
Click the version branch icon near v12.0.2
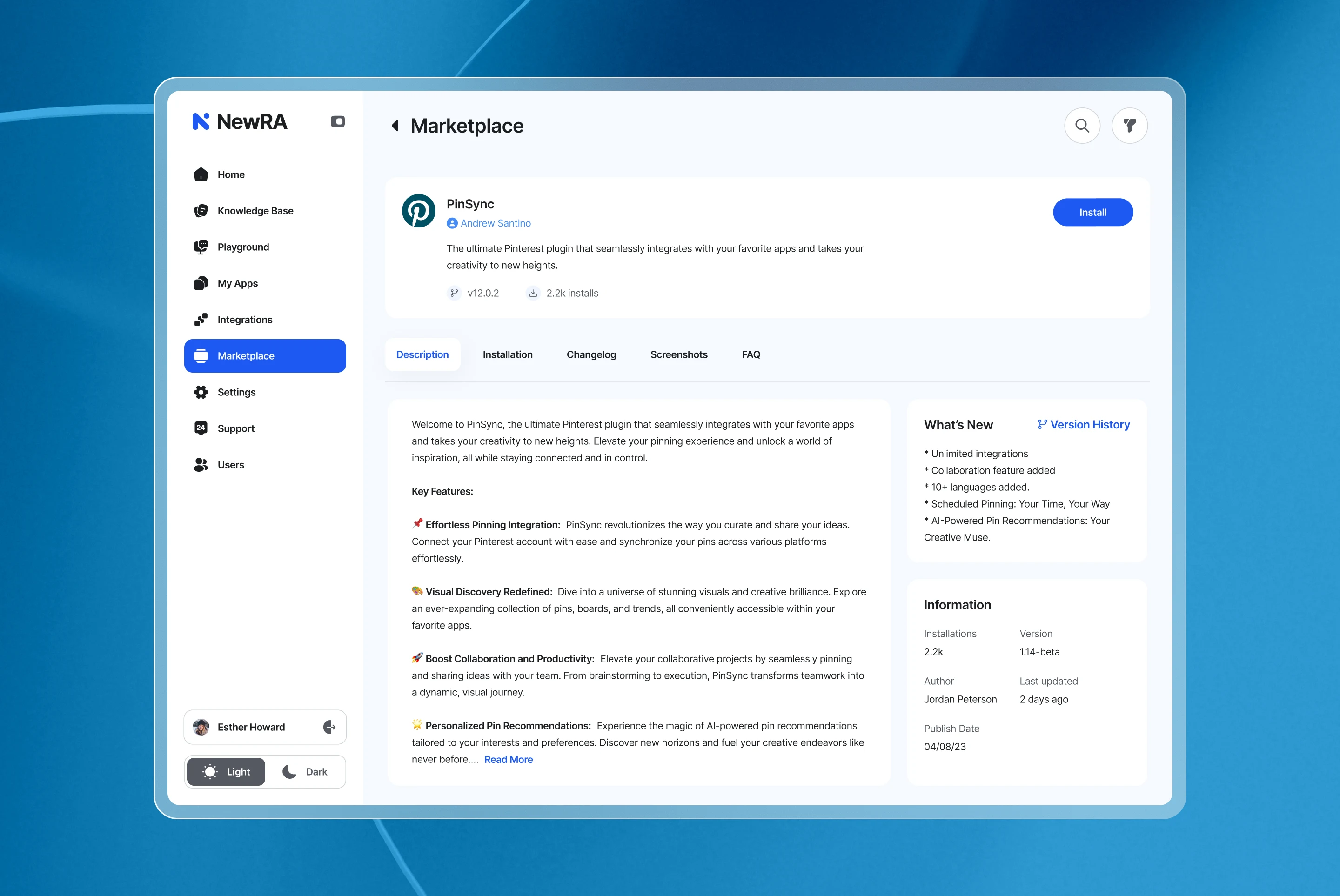[454, 293]
